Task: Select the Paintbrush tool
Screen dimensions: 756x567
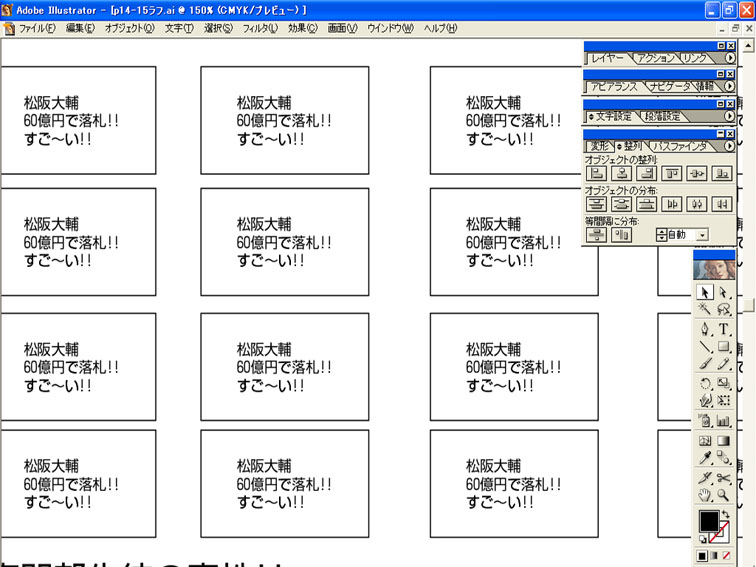Action: pos(704,364)
